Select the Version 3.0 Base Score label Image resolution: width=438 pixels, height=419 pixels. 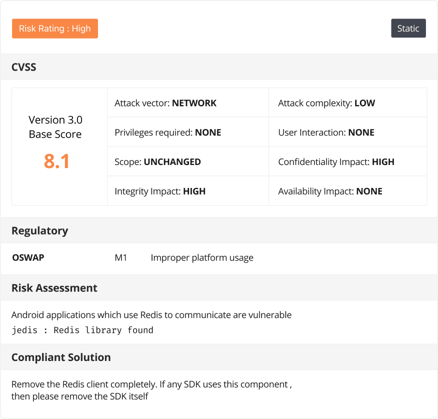click(x=55, y=127)
